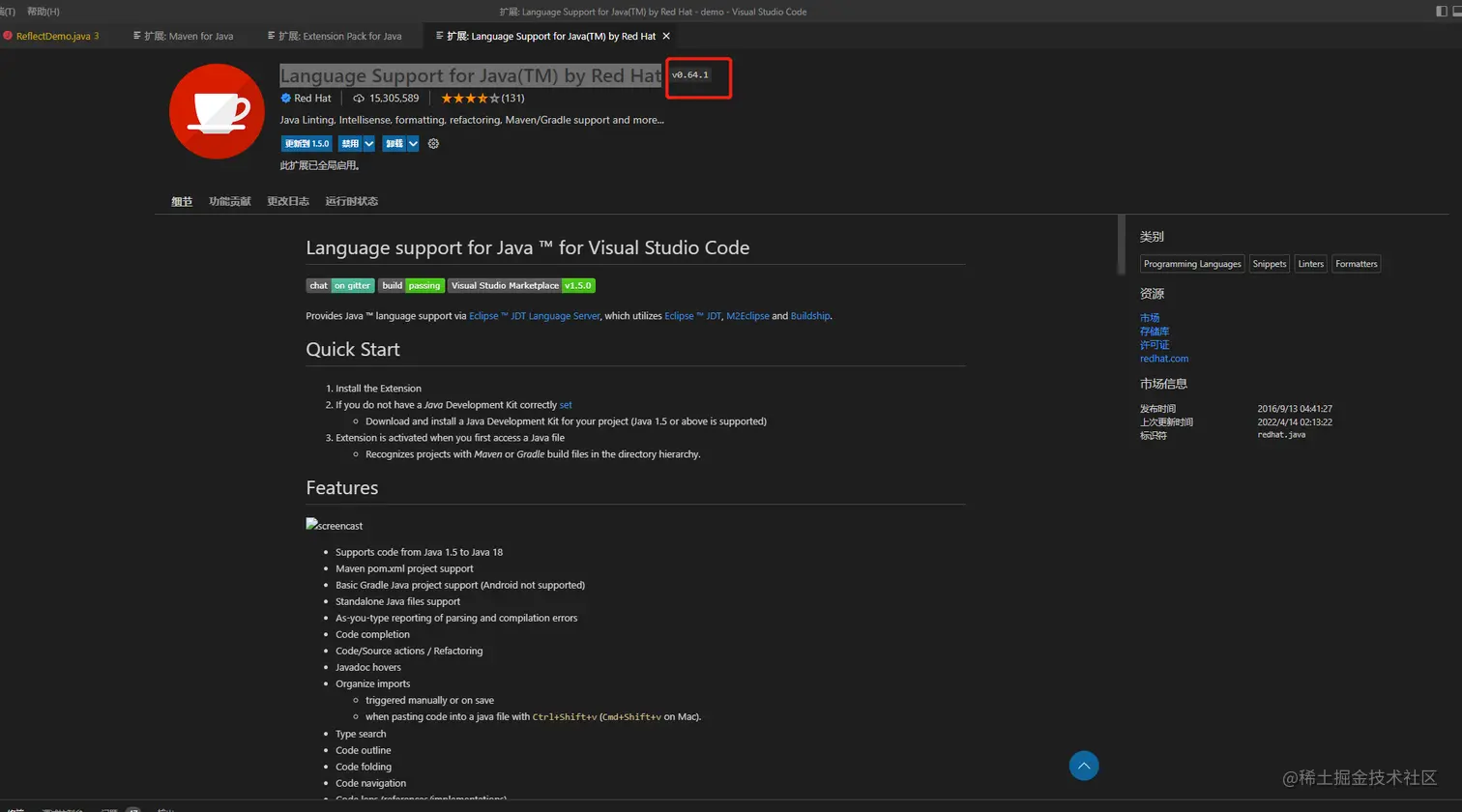Open the 市场 marketplace resource link

[x=1150, y=318]
